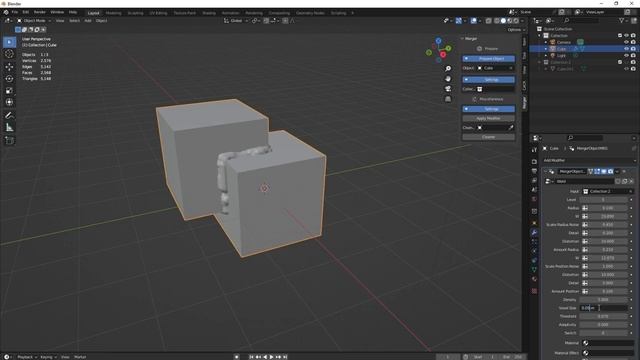
Task: Switch to the Sculpting workspace tab
Action: 135,13
